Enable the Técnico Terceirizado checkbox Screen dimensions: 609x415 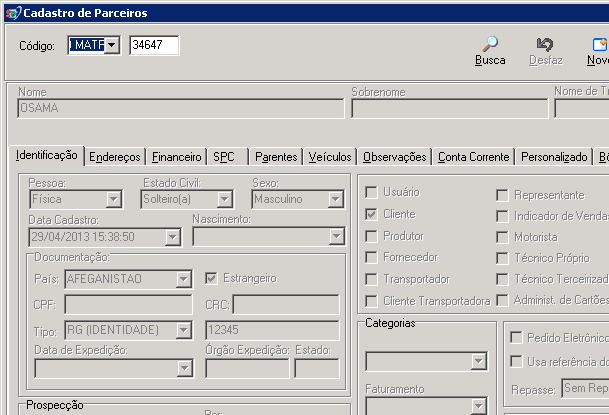pos(502,279)
